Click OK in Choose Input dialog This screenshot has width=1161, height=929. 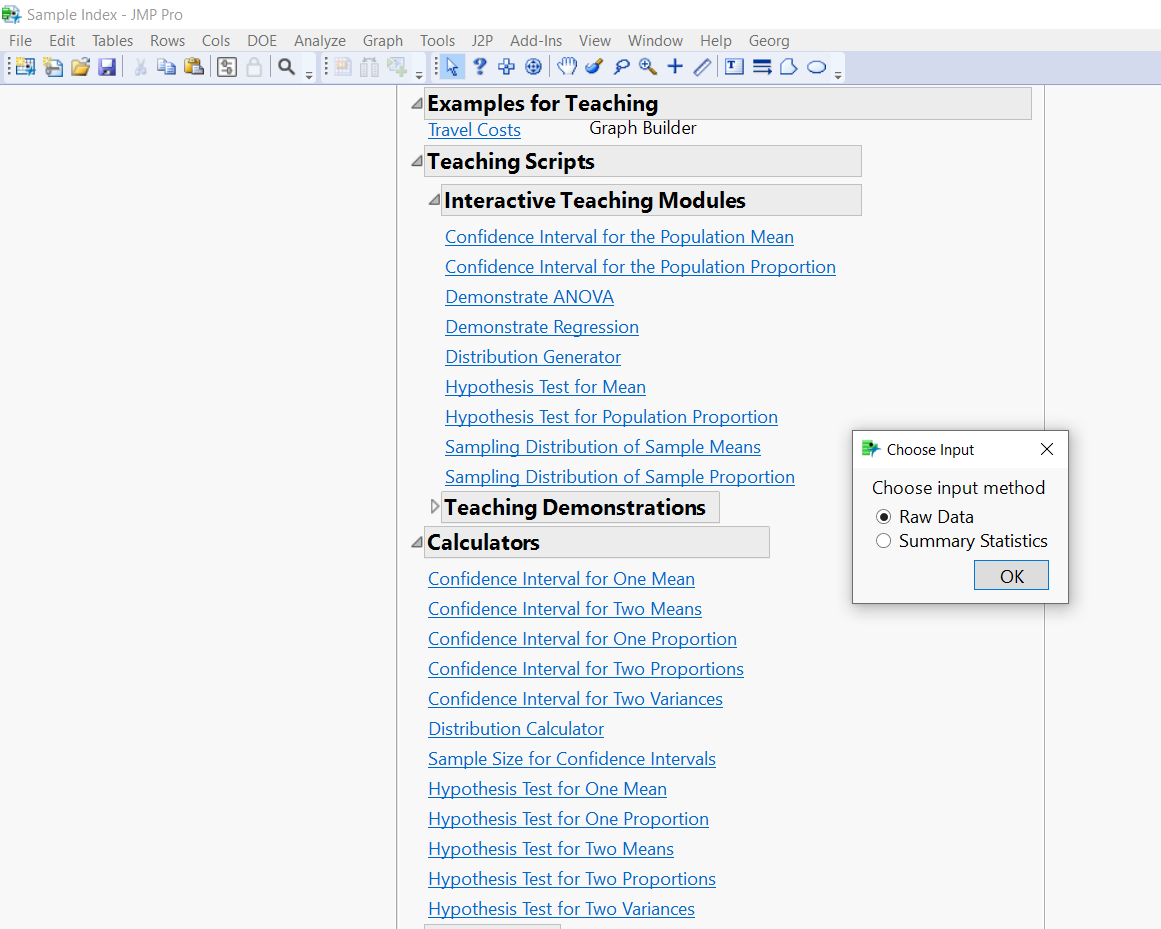pyautogui.click(x=1011, y=575)
